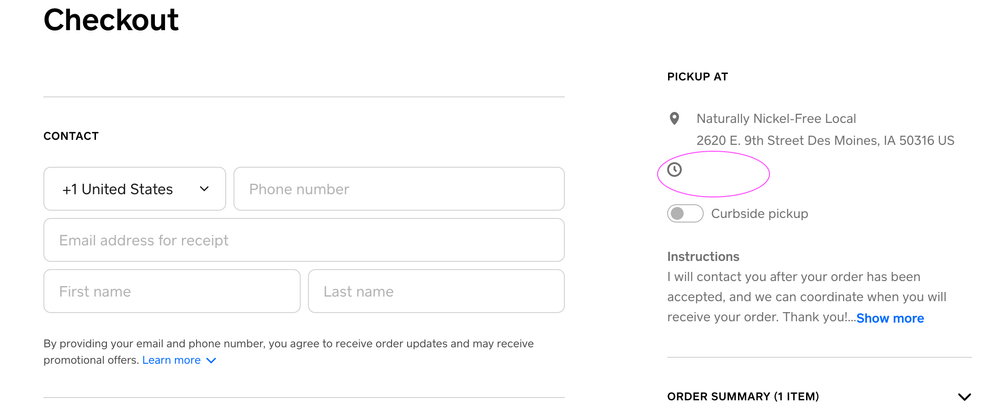Click the Checkout page heading
The width and height of the screenshot is (998, 414).
111,19
